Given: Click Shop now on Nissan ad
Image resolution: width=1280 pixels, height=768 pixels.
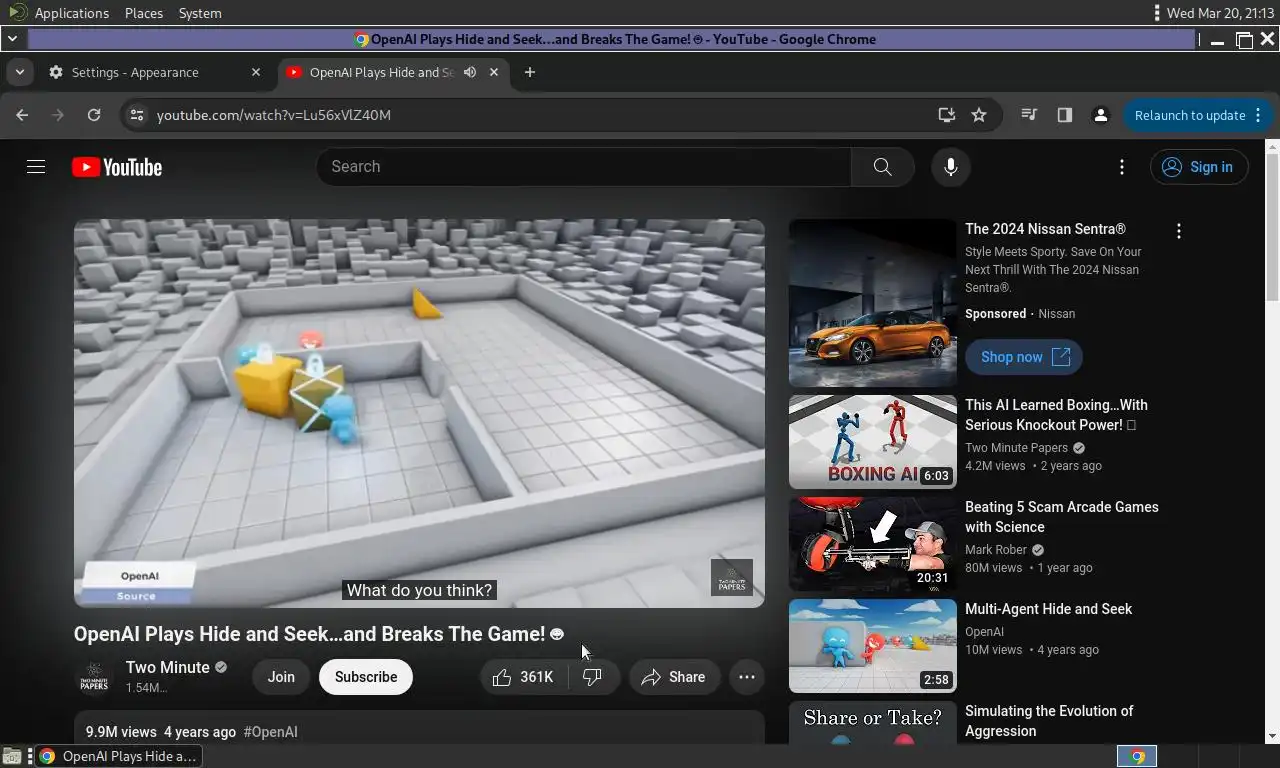Looking at the screenshot, I should 1024,357.
